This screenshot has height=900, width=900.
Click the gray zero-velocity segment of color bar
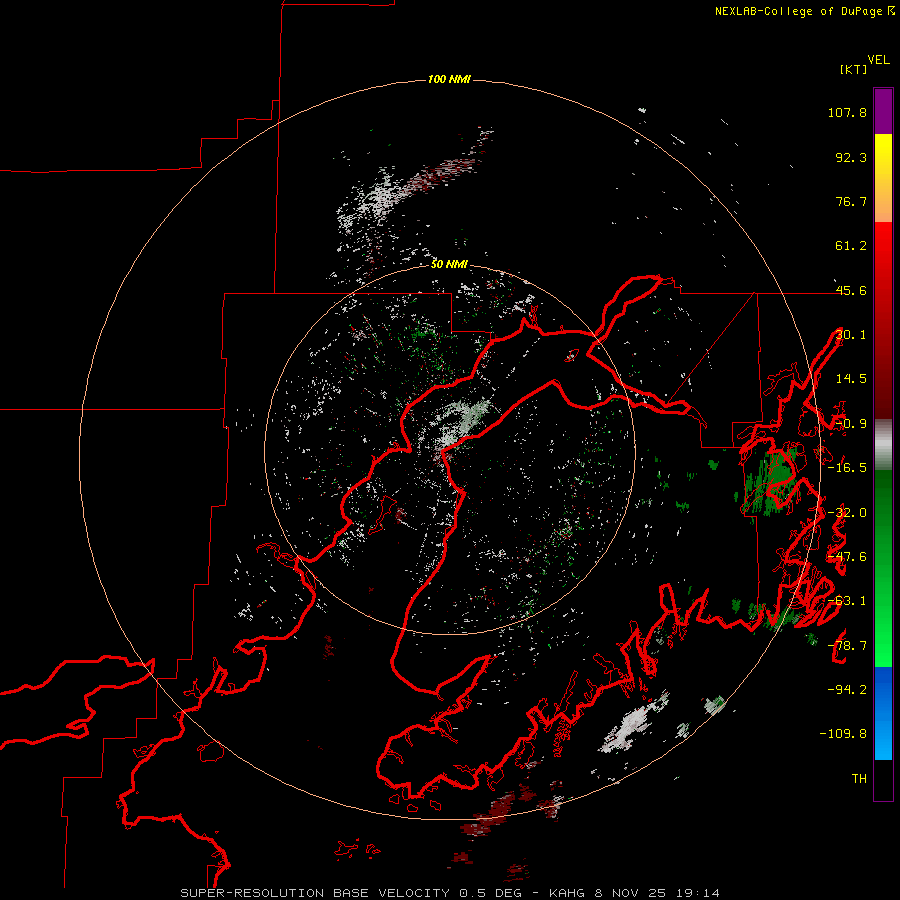click(x=883, y=444)
